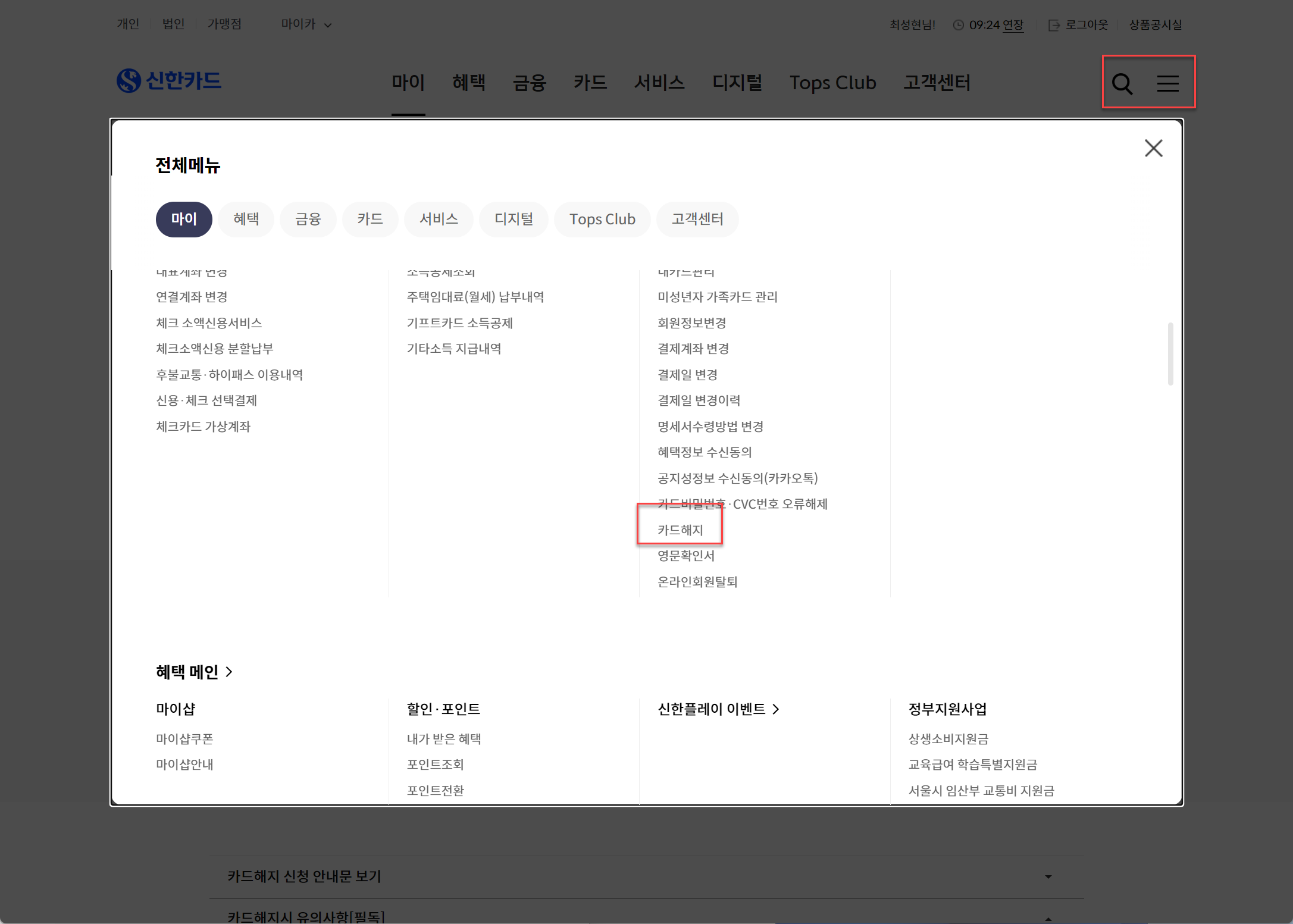The width and height of the screenshot is (1293, 924).
Task: Open the hamburger full menu icon
Action: 1167,83
